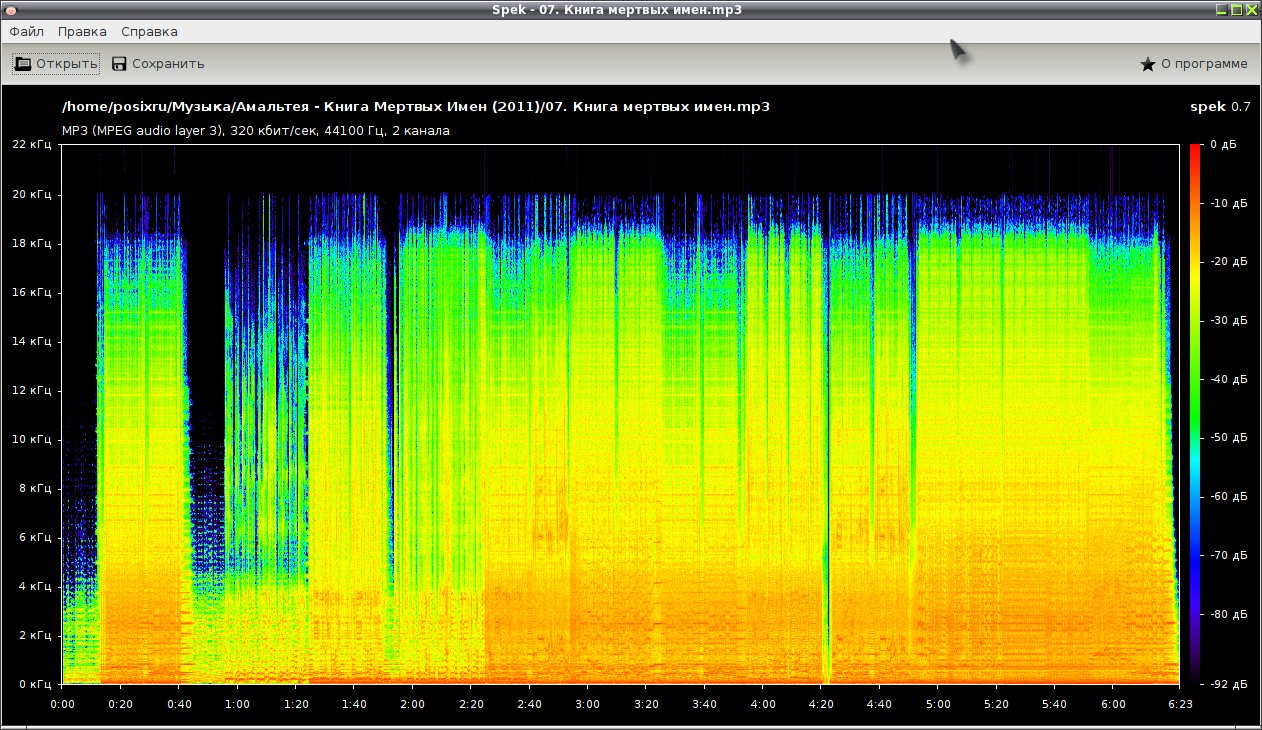Click the "6:23" end time label

[1180, 704]
